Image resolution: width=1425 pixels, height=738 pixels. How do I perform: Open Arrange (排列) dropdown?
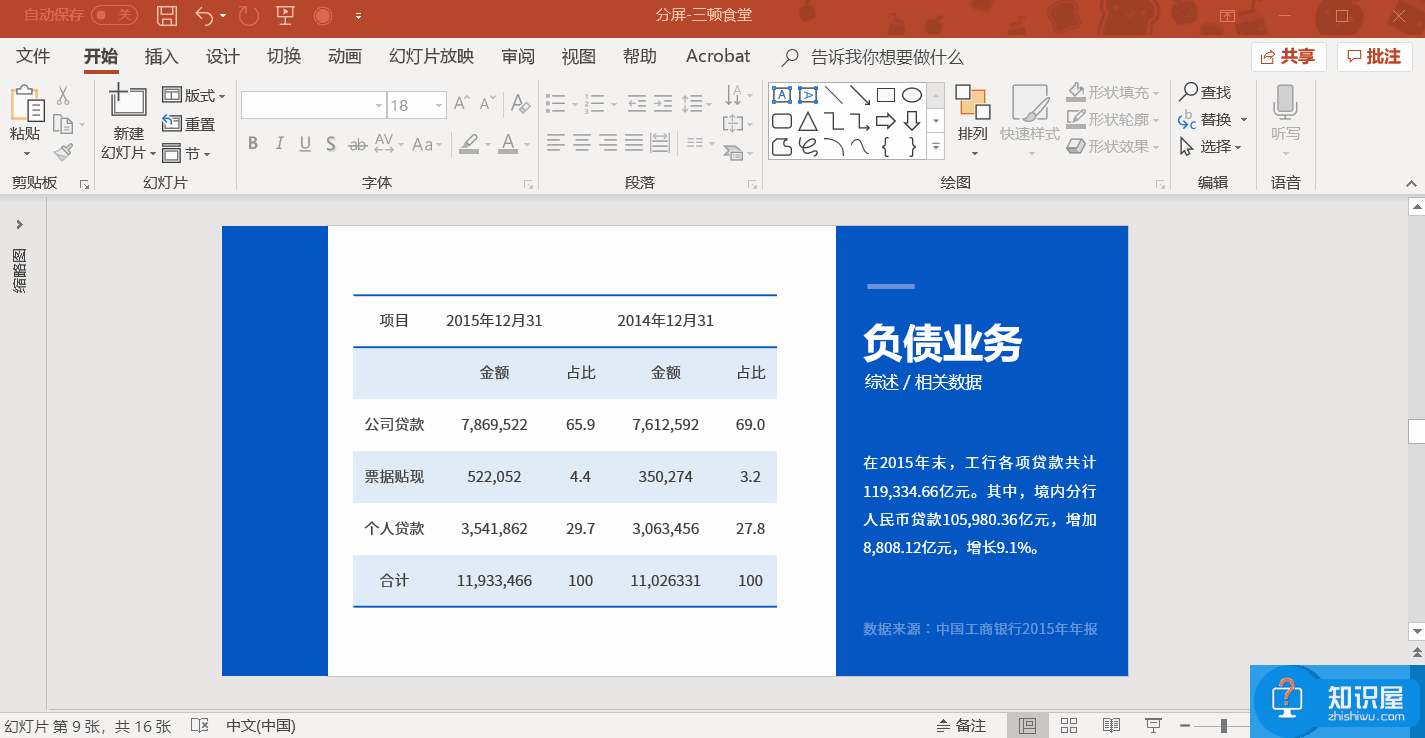tap(972, 120)
